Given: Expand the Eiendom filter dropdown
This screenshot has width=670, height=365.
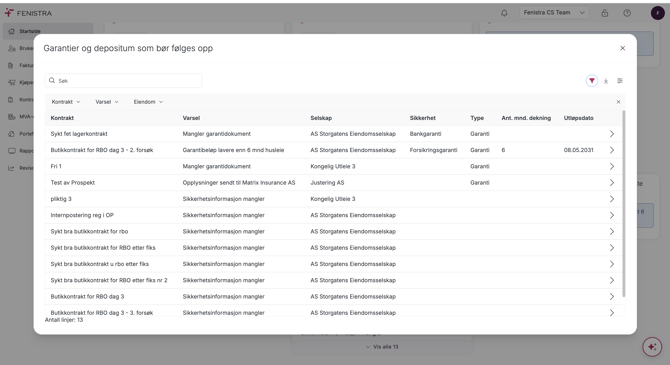Looking at the screenshot, I should tap(148, 102).
